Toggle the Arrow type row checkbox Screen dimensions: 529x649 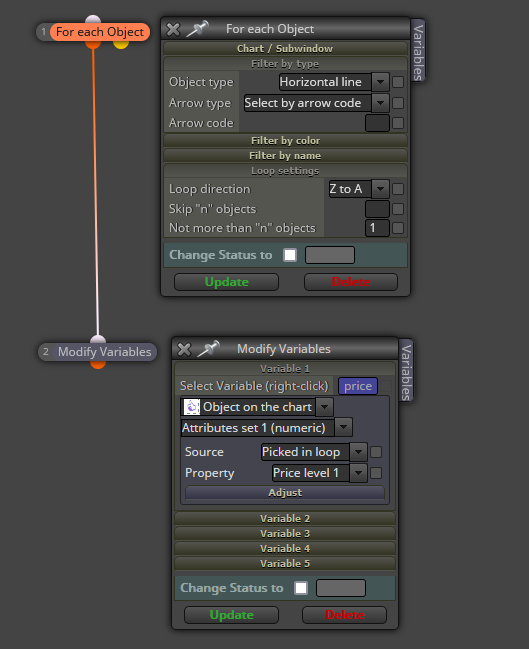(x=398, y=103)
